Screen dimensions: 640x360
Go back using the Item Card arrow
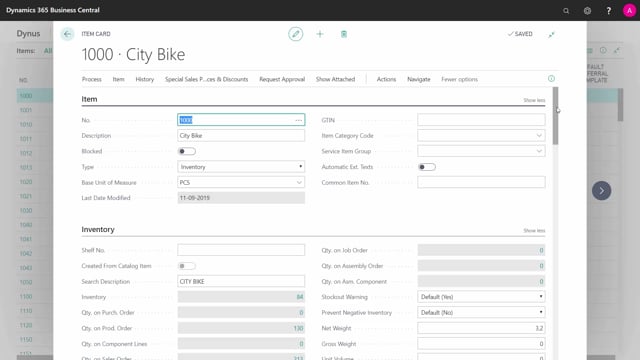coord(67,34)
